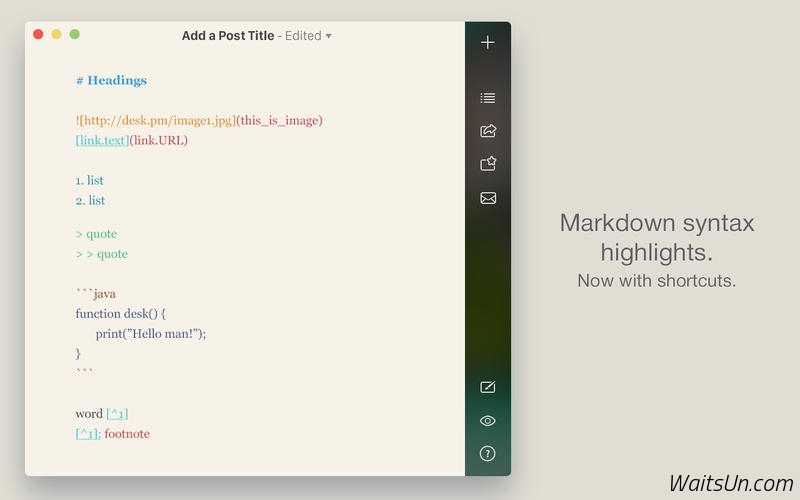Open help via question mark icon
The height and width of the screenshot is (500, 800).
[488, 454]
